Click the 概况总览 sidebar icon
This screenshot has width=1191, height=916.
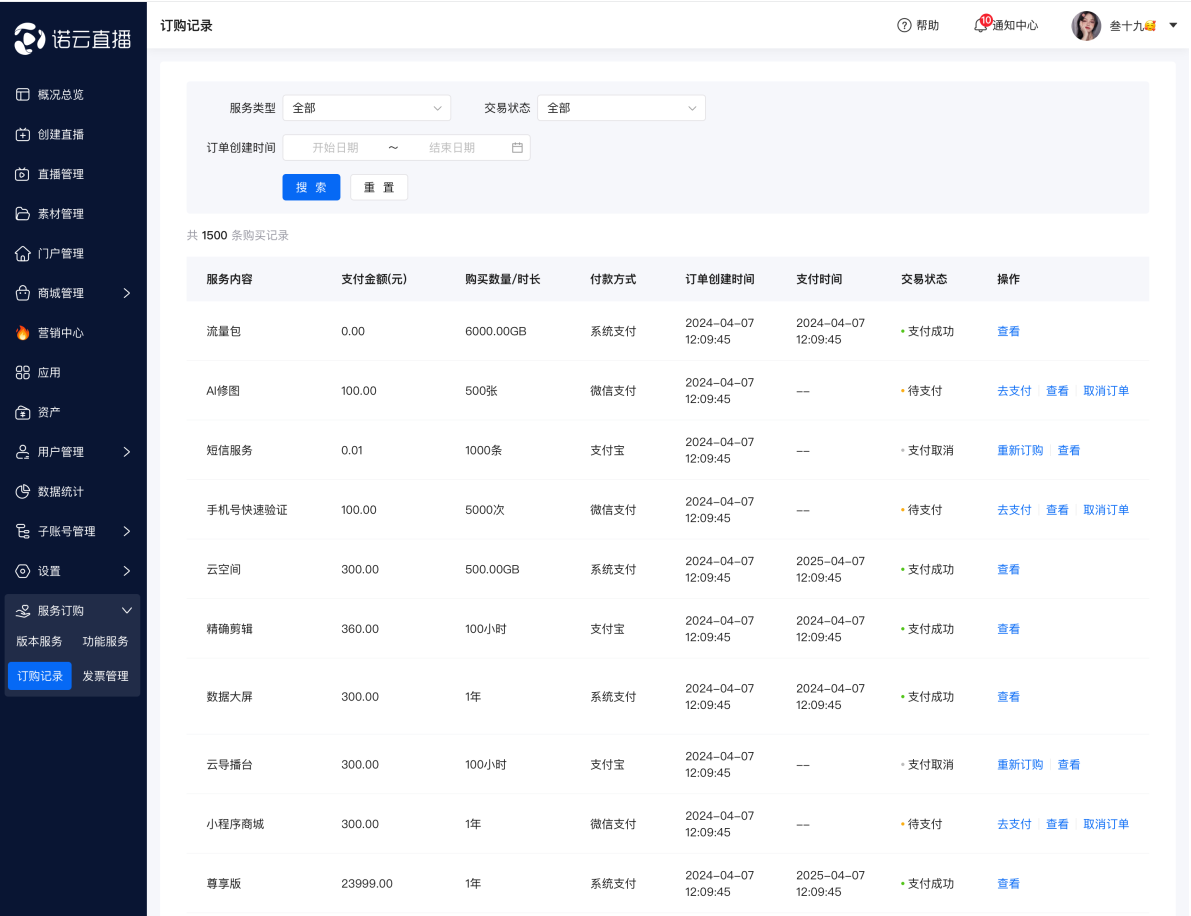[23, 95]
